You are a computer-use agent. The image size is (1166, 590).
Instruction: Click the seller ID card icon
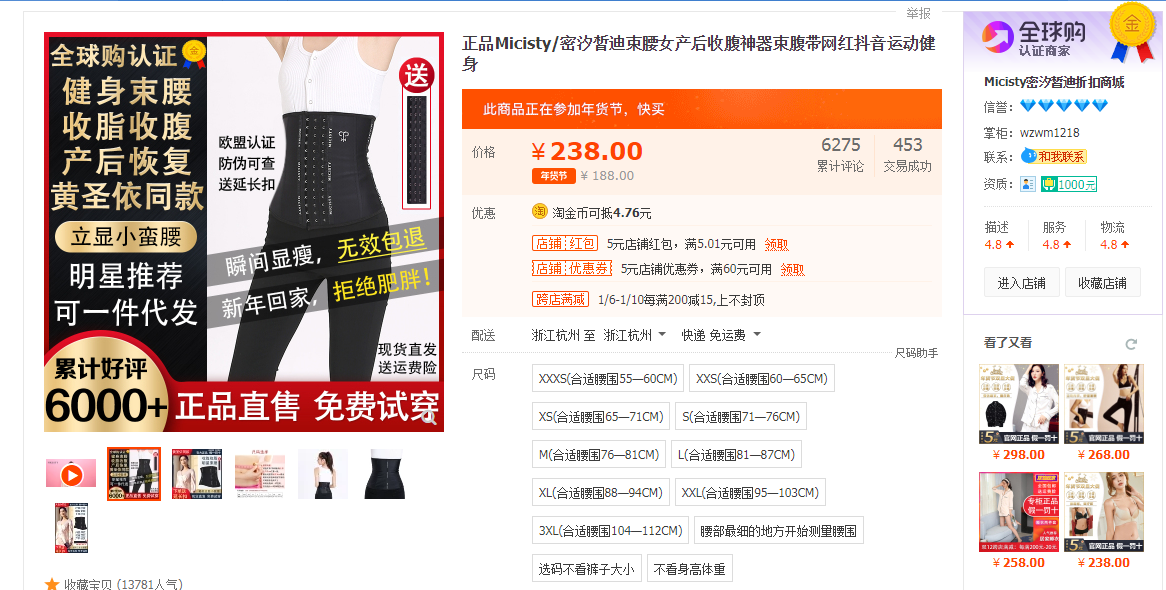point(1028,184)
